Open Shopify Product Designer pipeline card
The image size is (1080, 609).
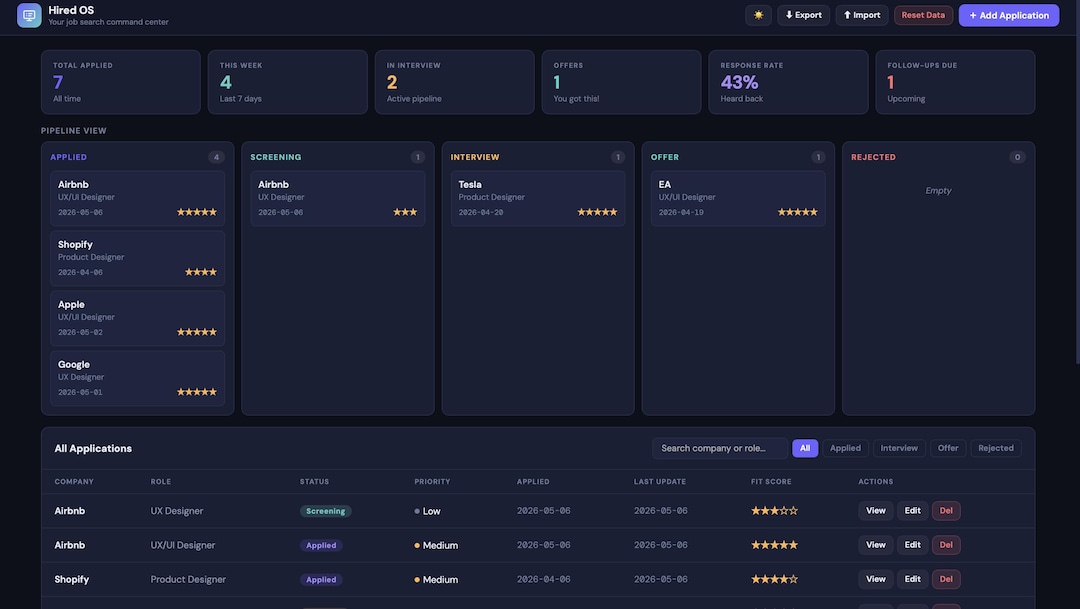pyautogui.click(x=137, y=258)
